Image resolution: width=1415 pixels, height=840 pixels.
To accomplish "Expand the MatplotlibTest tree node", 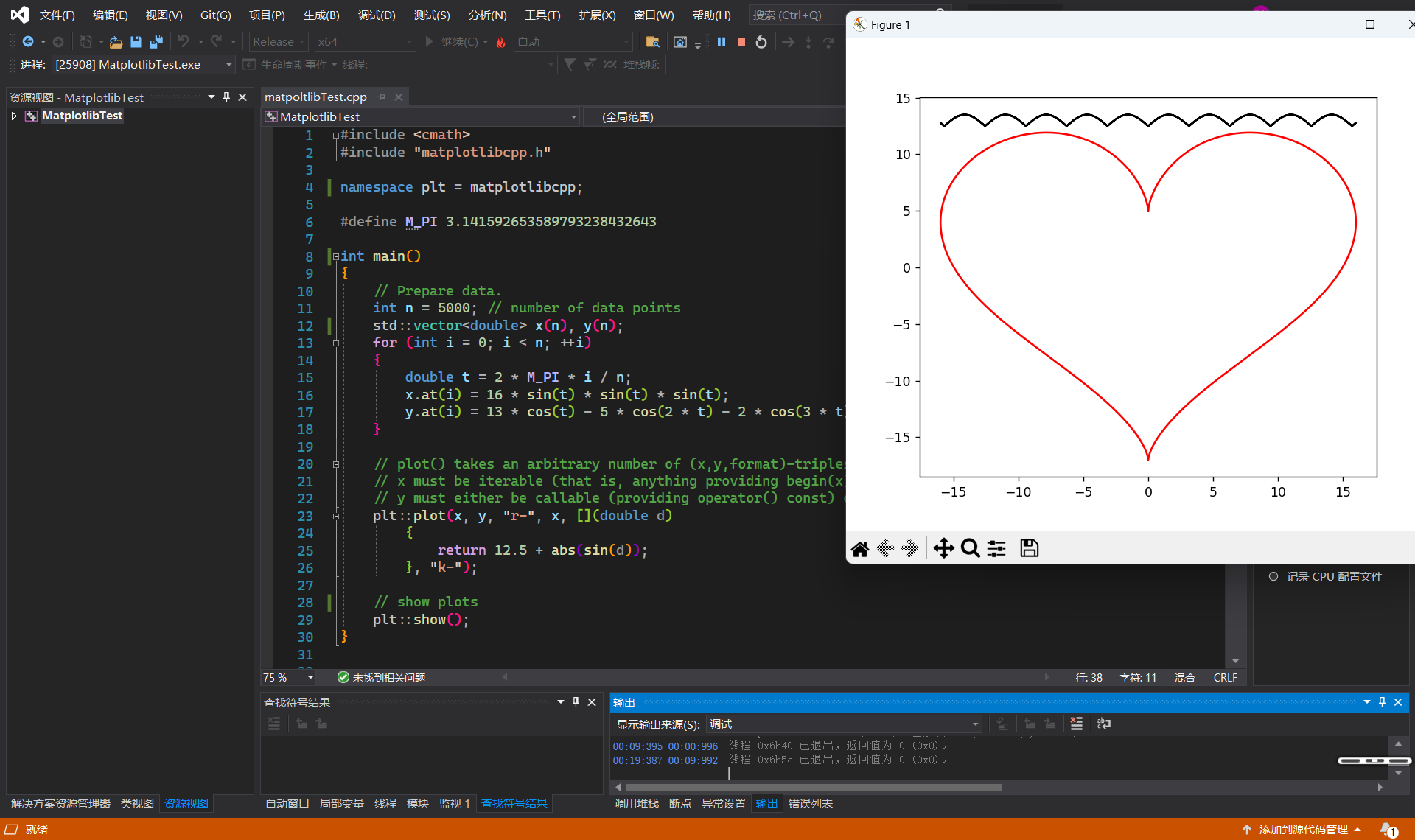I will pos(14,116).
